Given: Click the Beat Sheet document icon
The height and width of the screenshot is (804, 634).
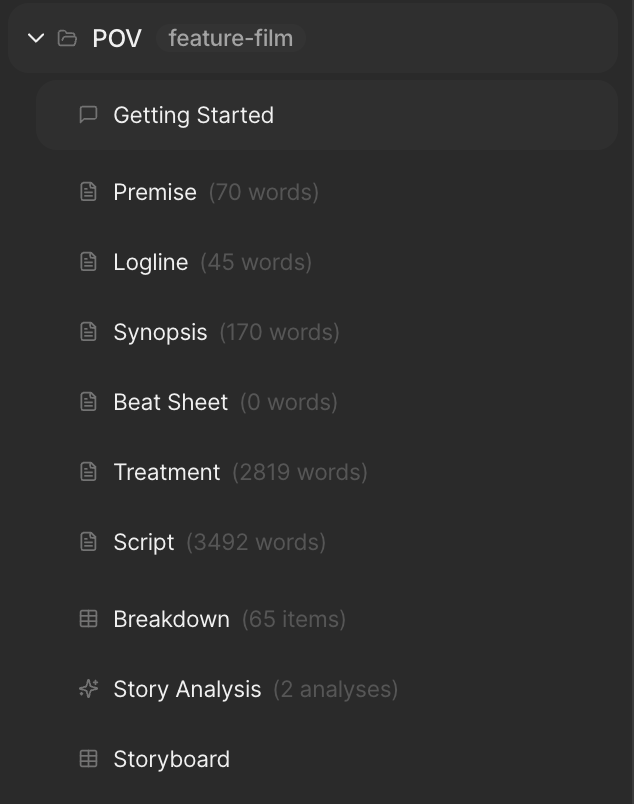Looking at the screenshot, I should 88,401.
